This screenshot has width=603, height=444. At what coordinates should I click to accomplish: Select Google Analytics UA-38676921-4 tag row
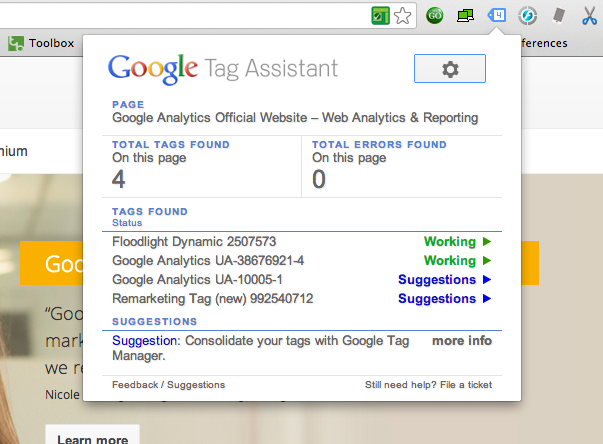pyautogui.click(x=302, y=261)
